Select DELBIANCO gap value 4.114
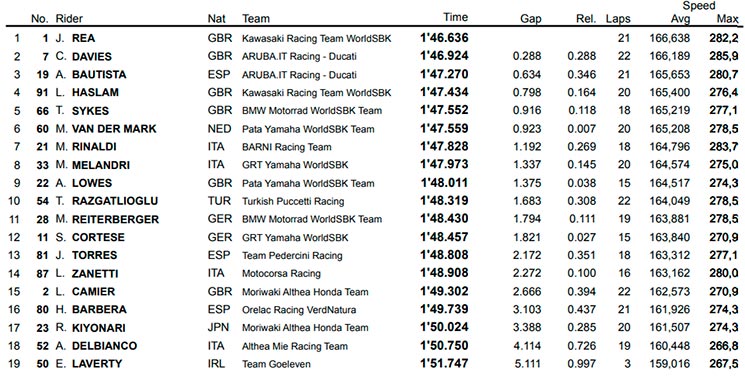This screenshot has height=376, width=745. (x=527, y=346)
